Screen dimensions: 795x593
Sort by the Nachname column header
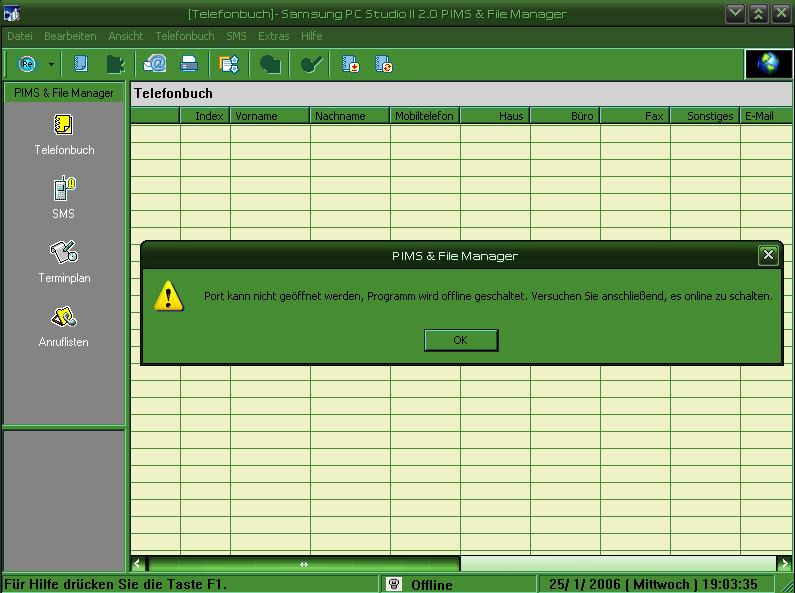click(350, 116)
